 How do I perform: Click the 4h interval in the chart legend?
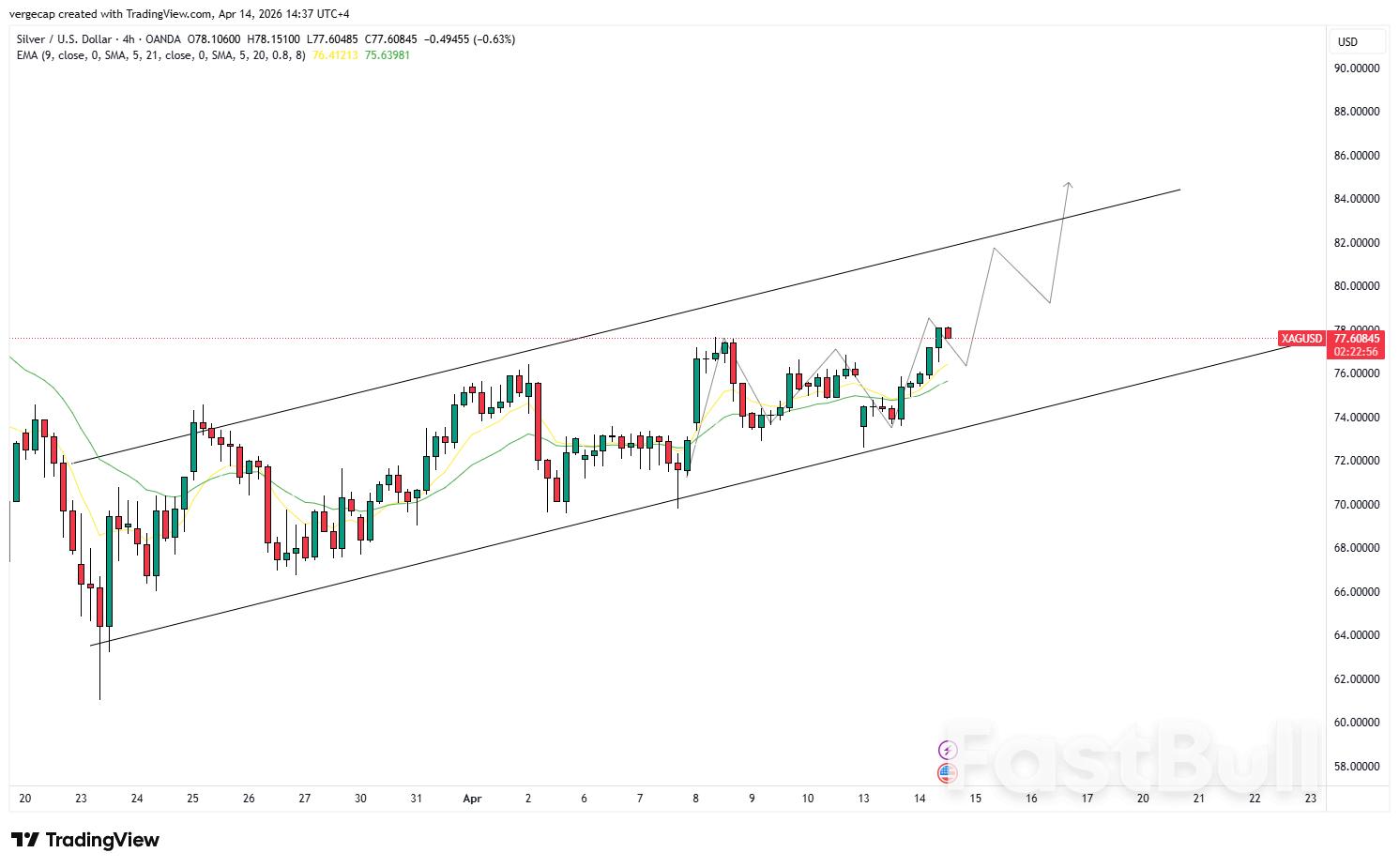pos(129,39)
